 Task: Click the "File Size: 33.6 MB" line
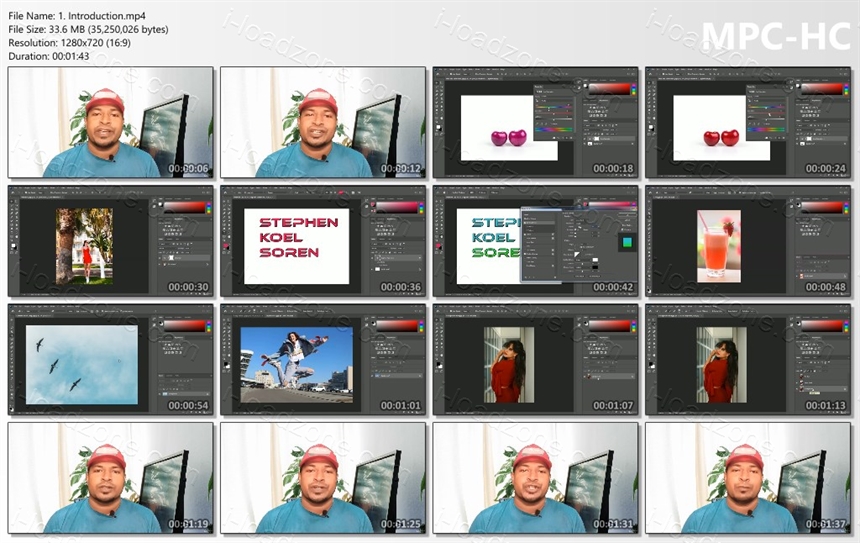[88, 29]
